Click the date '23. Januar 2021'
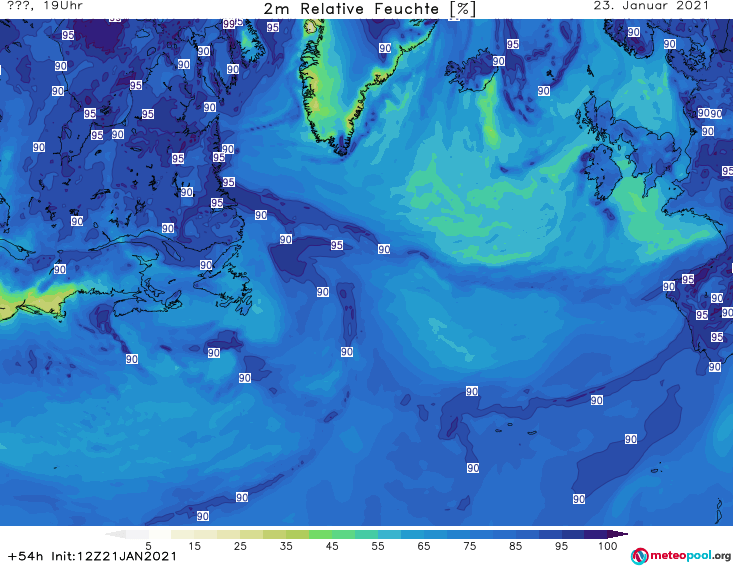 tap(651, 6)
